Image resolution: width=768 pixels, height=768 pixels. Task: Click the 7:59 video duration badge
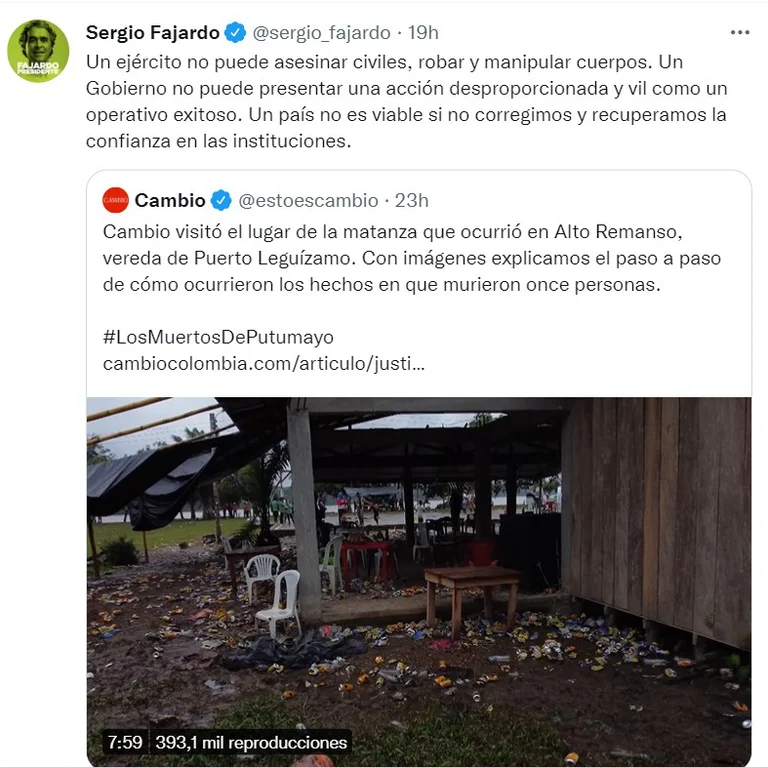coord(125,743)
